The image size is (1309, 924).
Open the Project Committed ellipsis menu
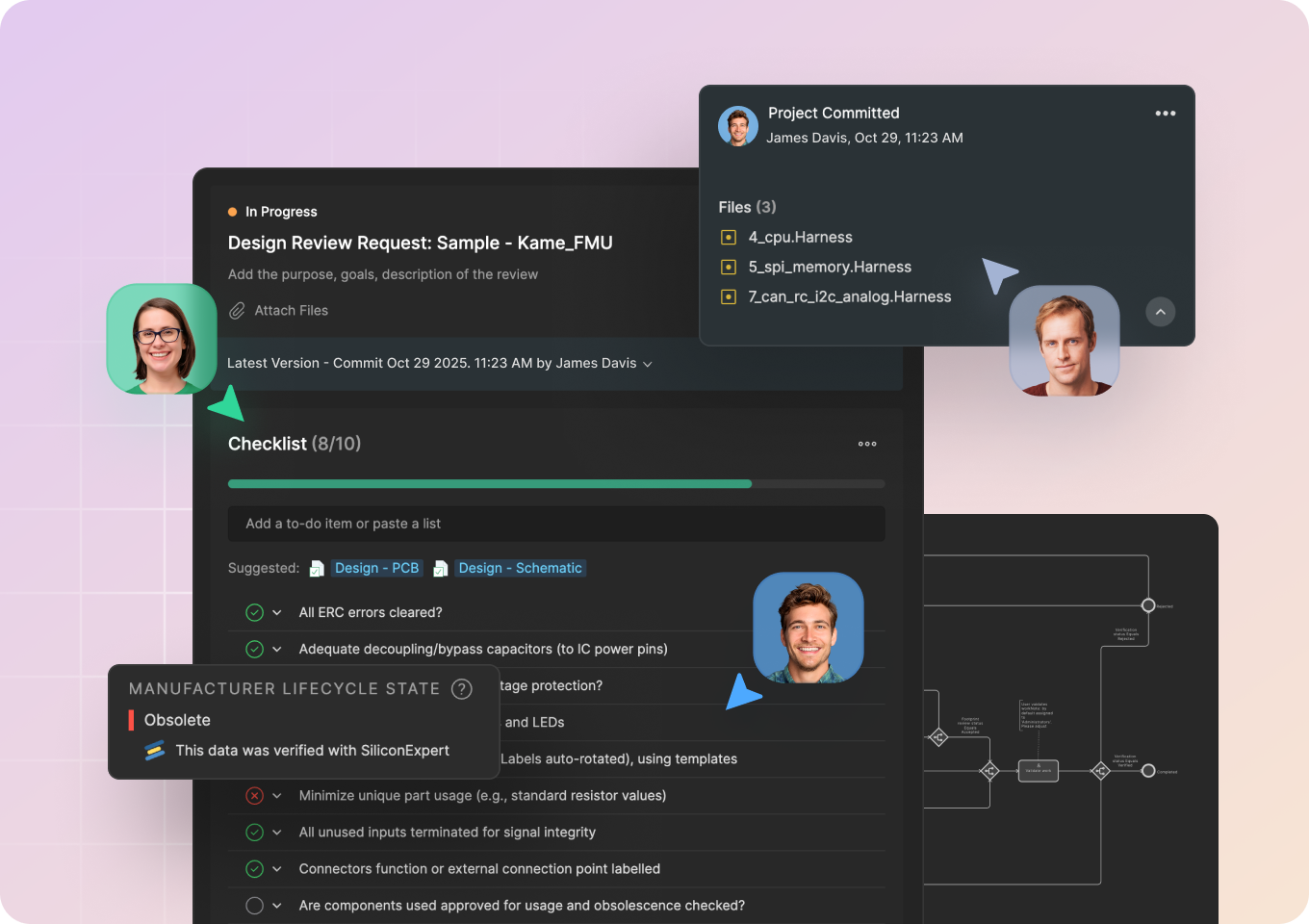[1165, 114]
